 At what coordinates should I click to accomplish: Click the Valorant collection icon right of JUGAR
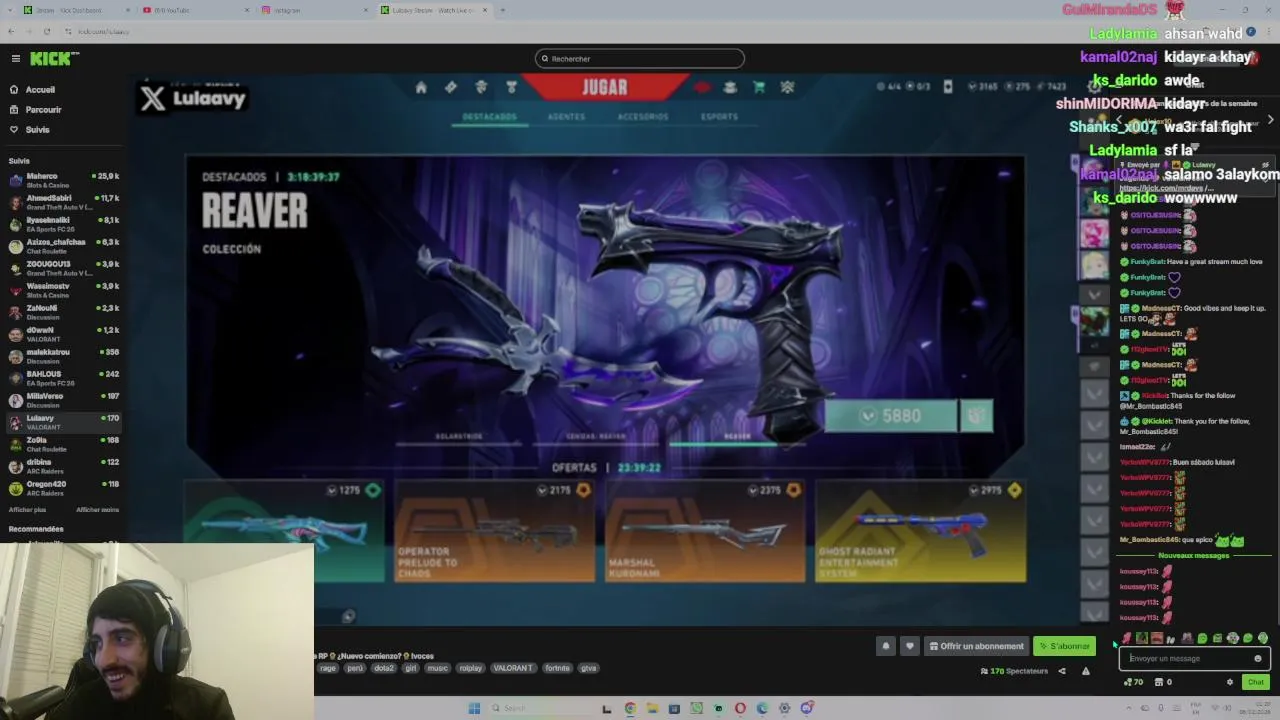[730, 88]
